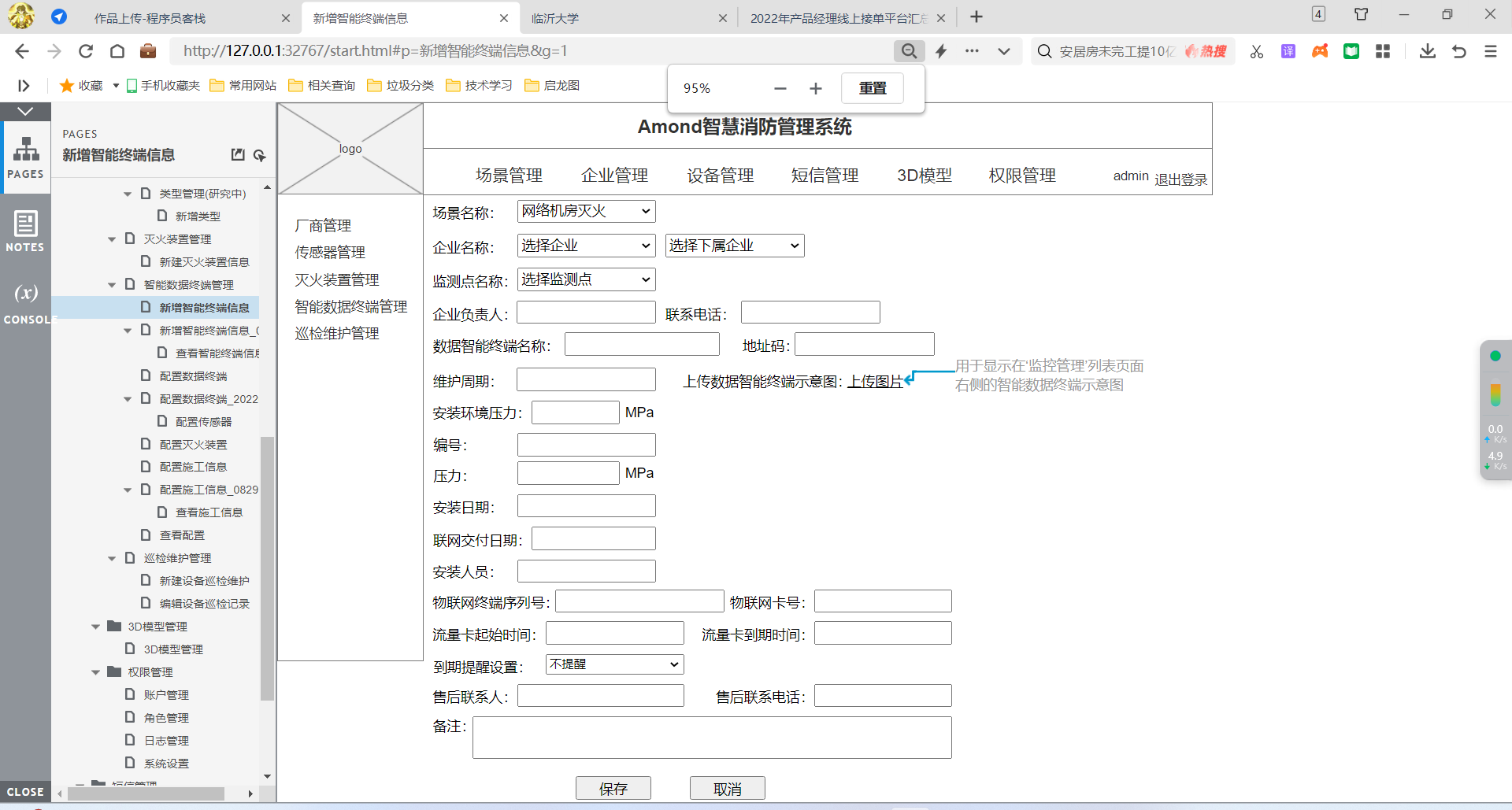The width and height of the screenshot is (1512, 810).
Task: Open the Axure NOTES panel
Action: pyautogui.click(x=25, y=231)
